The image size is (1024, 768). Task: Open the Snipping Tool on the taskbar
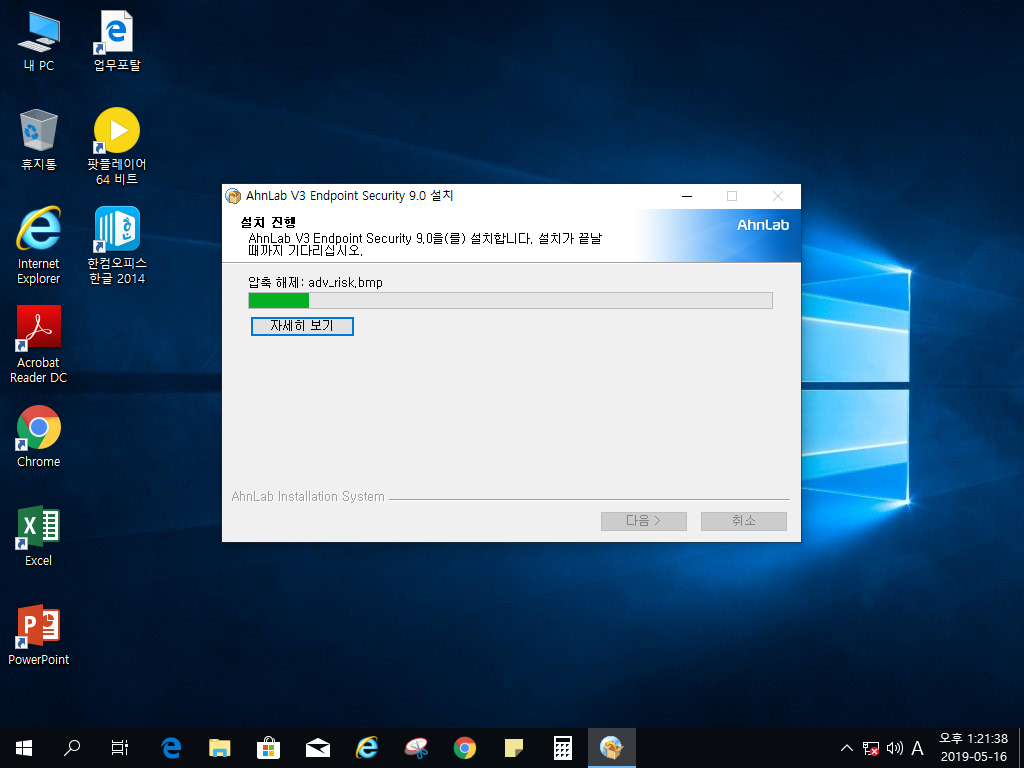click(x=415, y=748)
